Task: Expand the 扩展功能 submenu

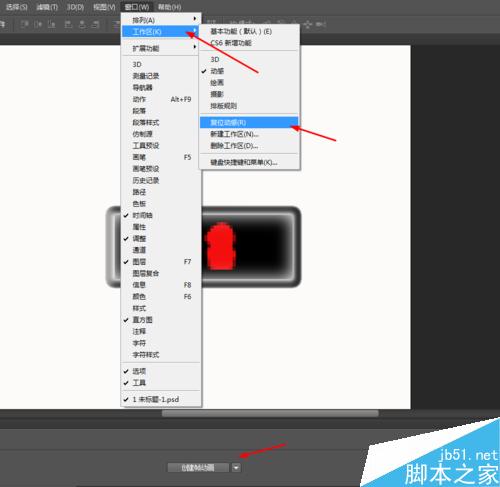Action: 161,48
